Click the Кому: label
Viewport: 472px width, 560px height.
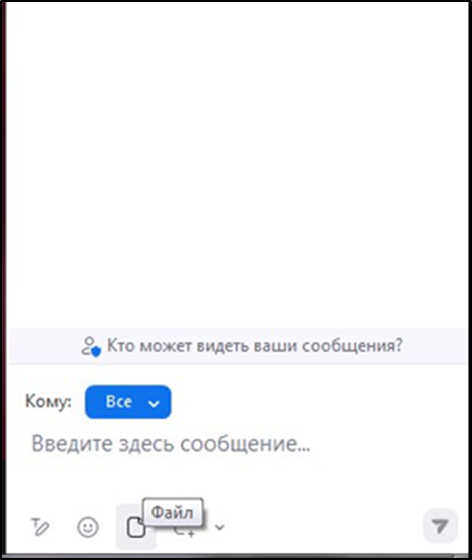48,402
